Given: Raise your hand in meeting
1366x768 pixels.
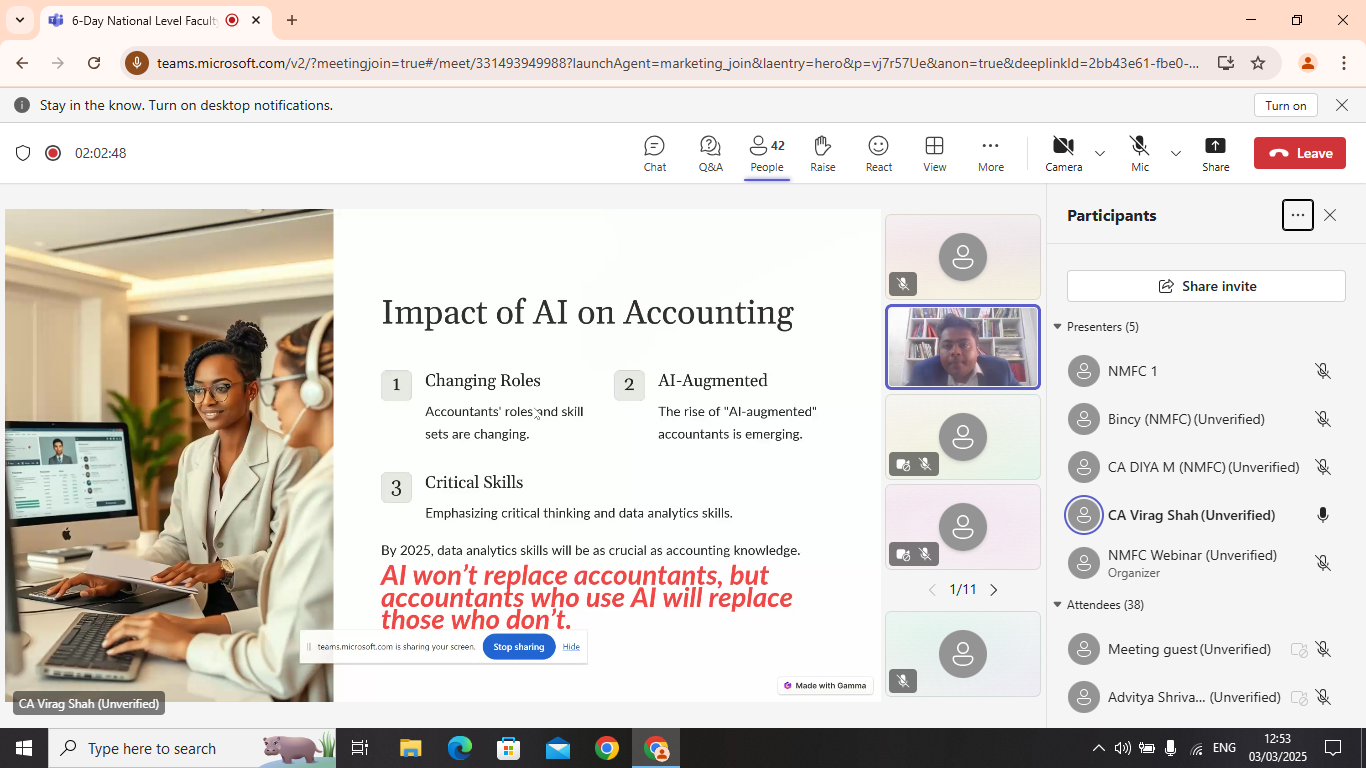Looking at the screenshot, I should click(x=822, y=154).
